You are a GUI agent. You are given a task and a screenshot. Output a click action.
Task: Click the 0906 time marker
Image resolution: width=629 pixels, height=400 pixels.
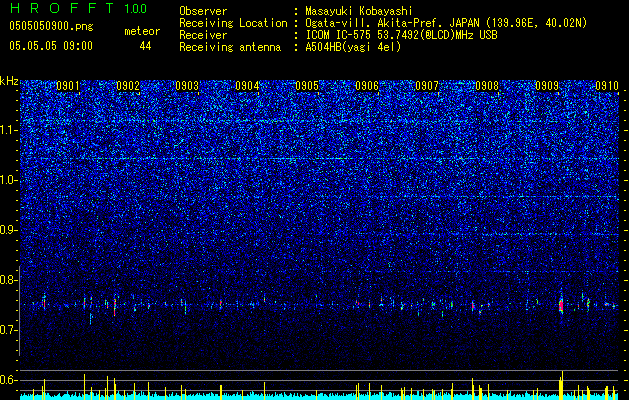tap(367, 86)
